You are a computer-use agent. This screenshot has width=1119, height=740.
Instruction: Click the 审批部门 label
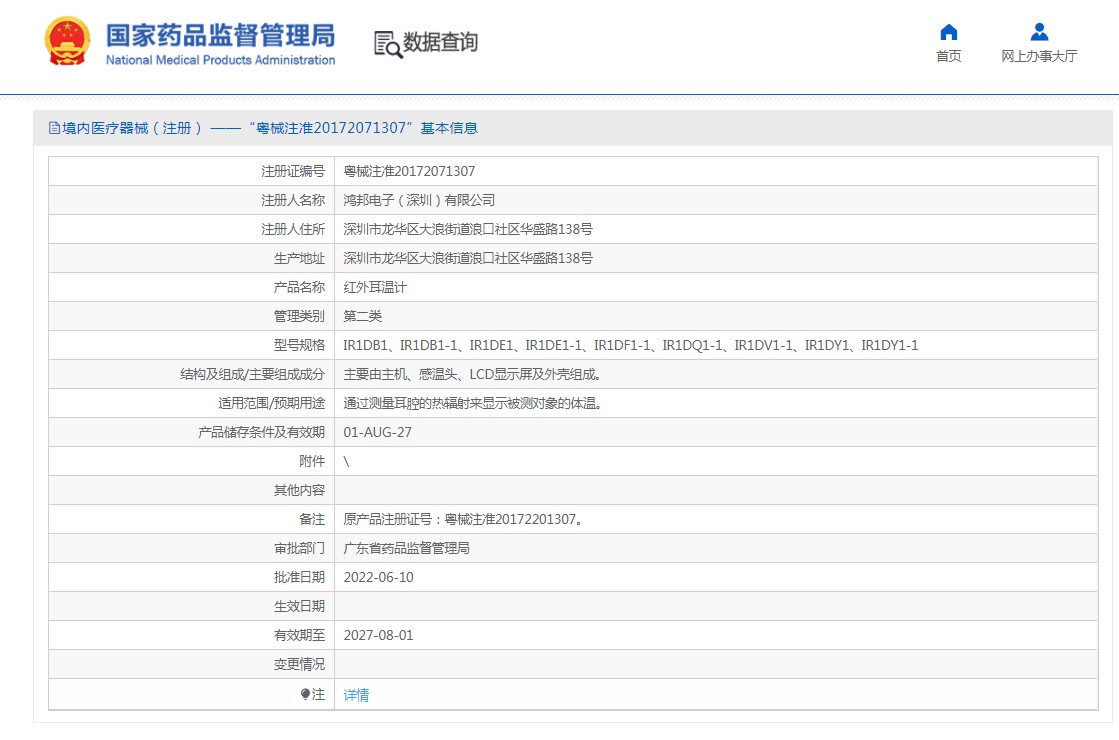(299, 548)
